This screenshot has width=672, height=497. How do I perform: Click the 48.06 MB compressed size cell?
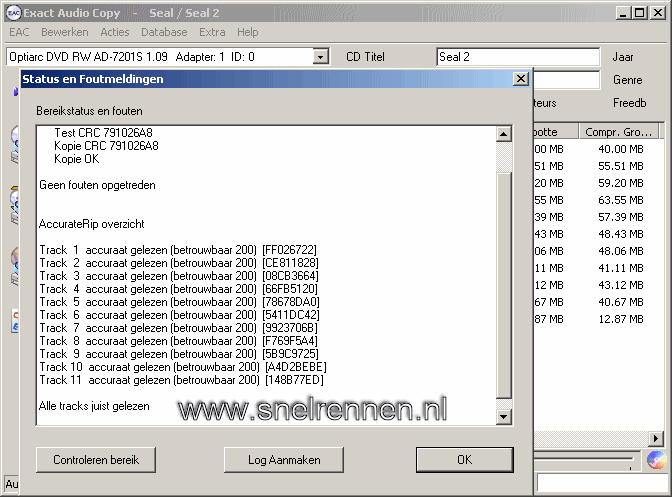621,251
